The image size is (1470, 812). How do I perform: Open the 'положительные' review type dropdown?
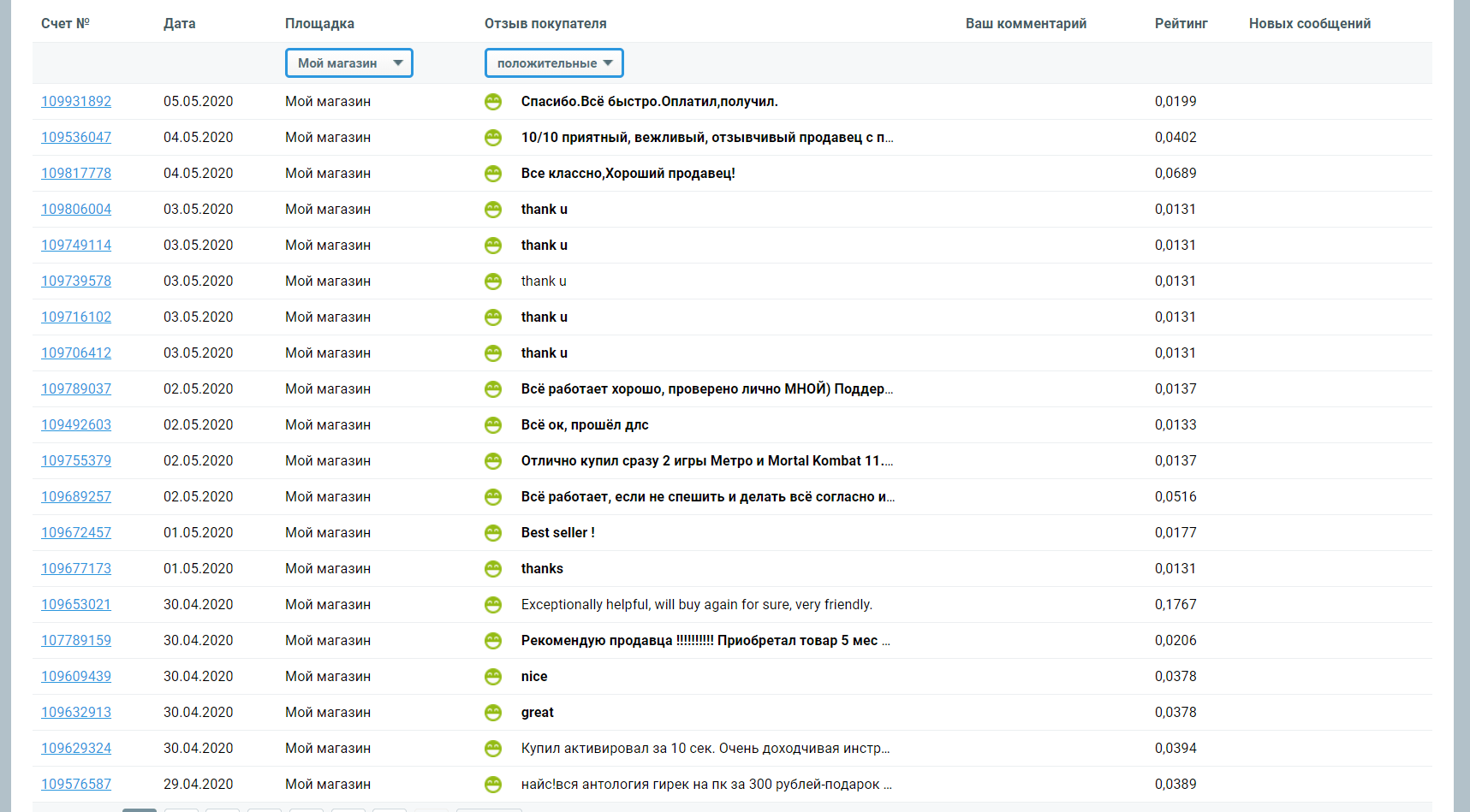tap(554, 63)
